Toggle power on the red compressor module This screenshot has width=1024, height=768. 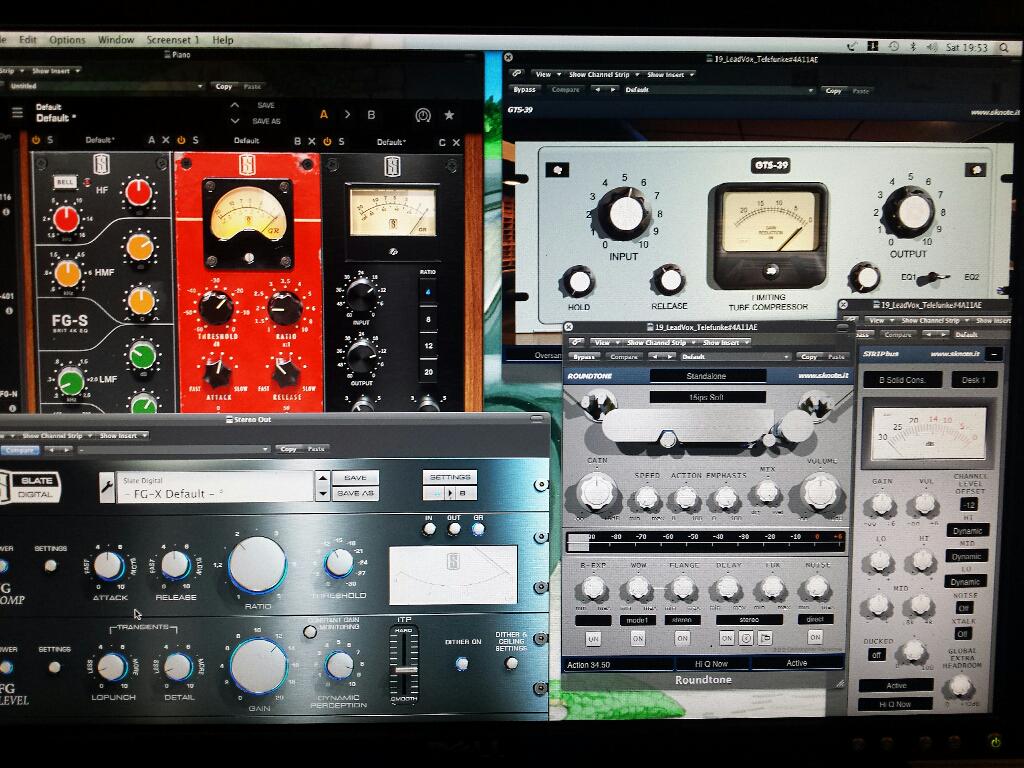point(181,140)
